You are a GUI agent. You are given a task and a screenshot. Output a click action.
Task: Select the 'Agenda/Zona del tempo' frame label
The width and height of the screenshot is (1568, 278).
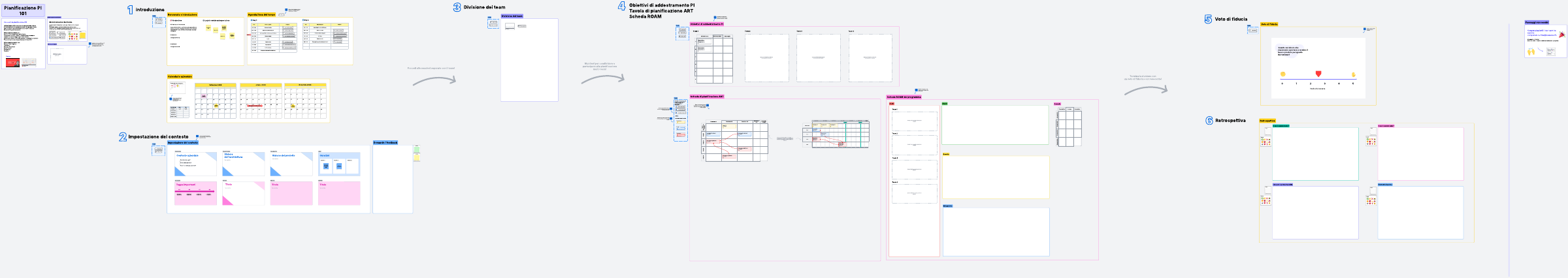(261, 14)
